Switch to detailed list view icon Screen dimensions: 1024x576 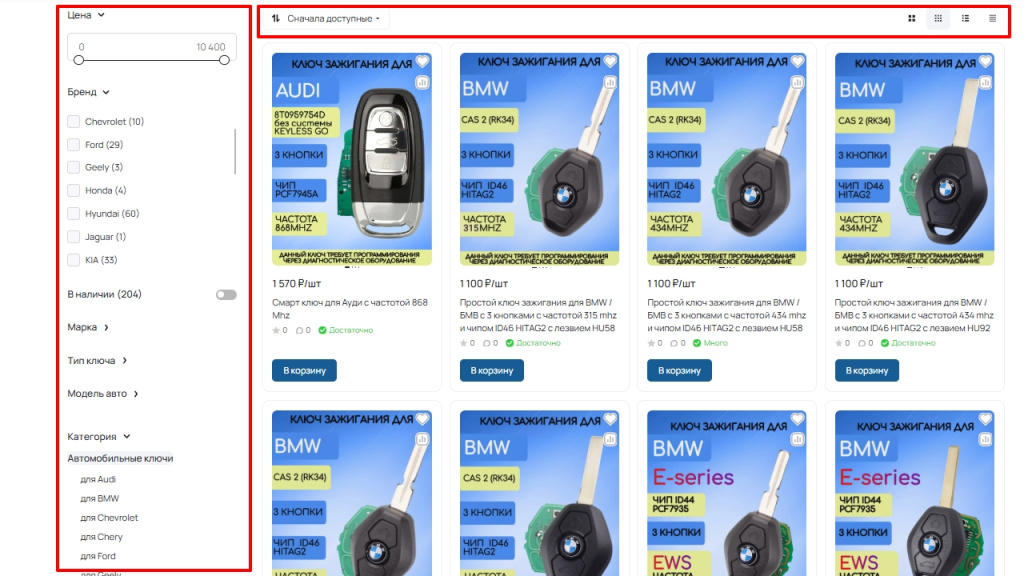pos(965,18)
